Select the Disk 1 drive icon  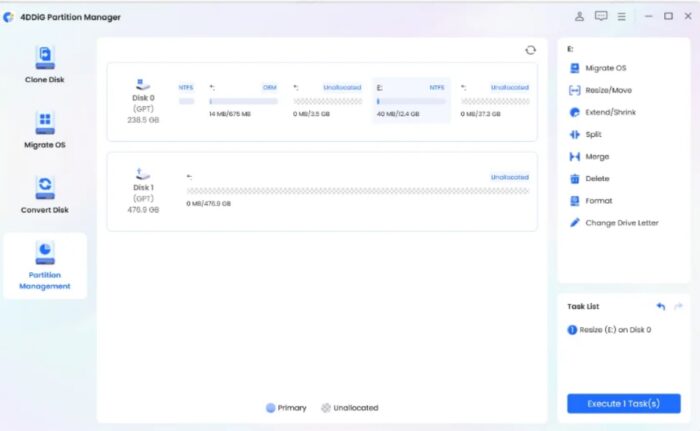tap(143, 174)
